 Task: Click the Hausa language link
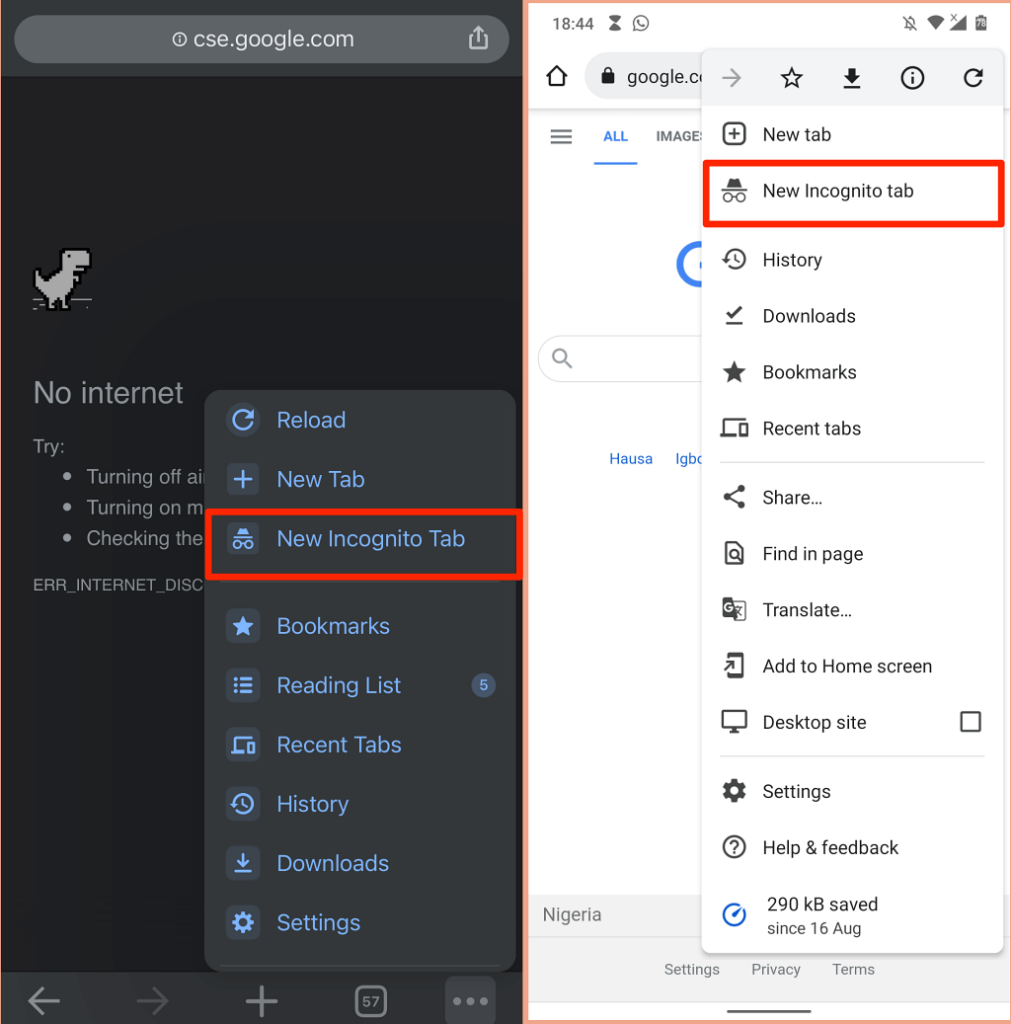631,459
